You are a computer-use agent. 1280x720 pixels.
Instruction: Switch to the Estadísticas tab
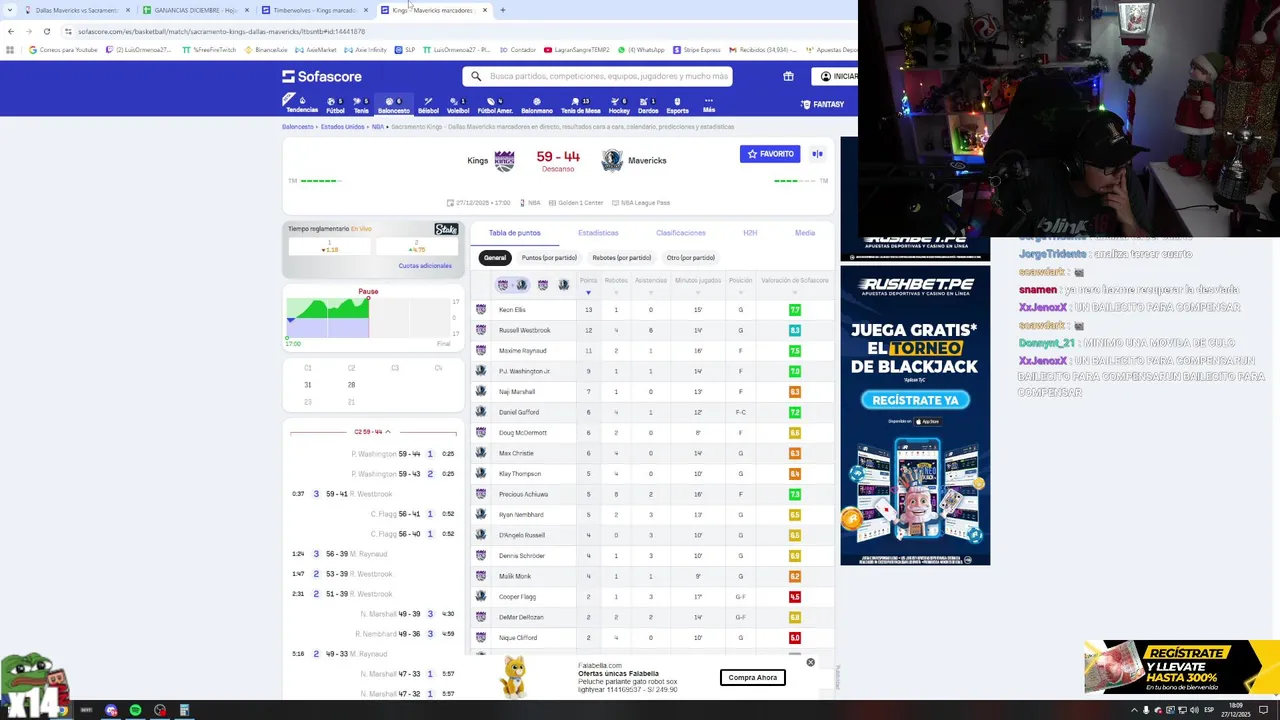click(x=598, y=233)
